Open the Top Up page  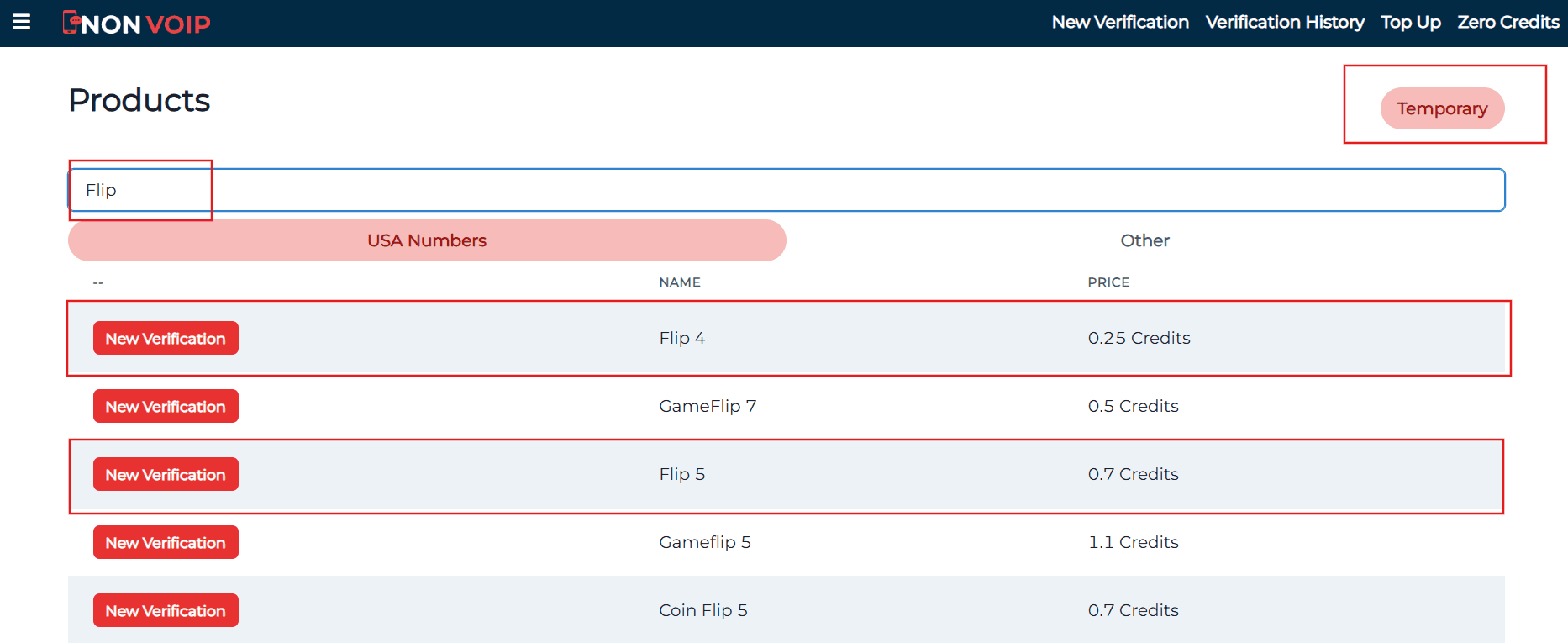(x=1411, y=23)
